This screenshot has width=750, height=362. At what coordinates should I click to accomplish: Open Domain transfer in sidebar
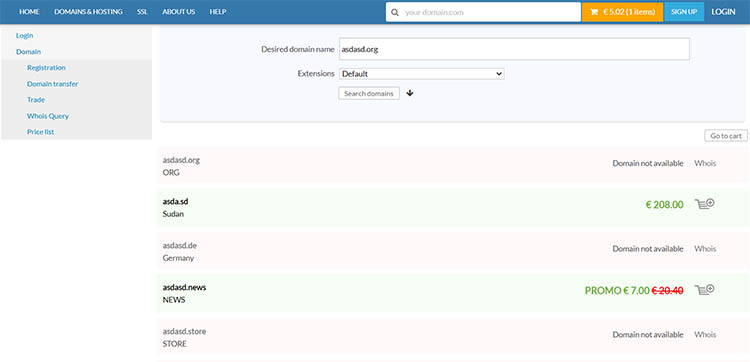(x=53, y=84)
